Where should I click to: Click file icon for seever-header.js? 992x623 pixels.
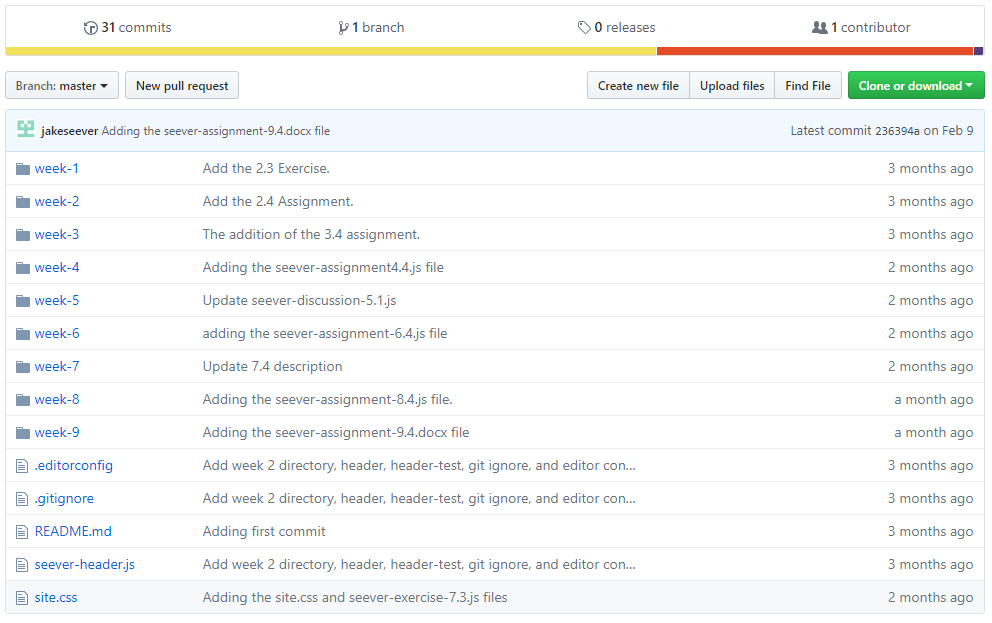[x=22, y=565]
